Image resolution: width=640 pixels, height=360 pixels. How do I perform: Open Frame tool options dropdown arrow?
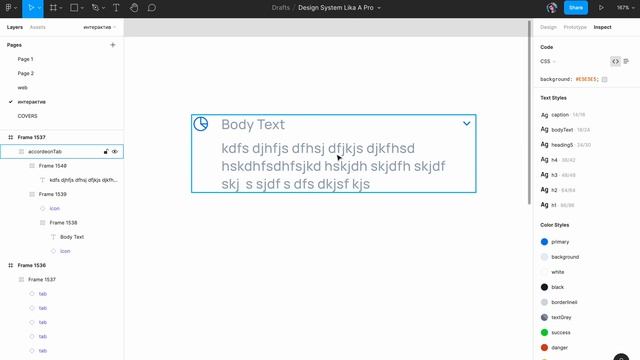(x=60, y=8)
